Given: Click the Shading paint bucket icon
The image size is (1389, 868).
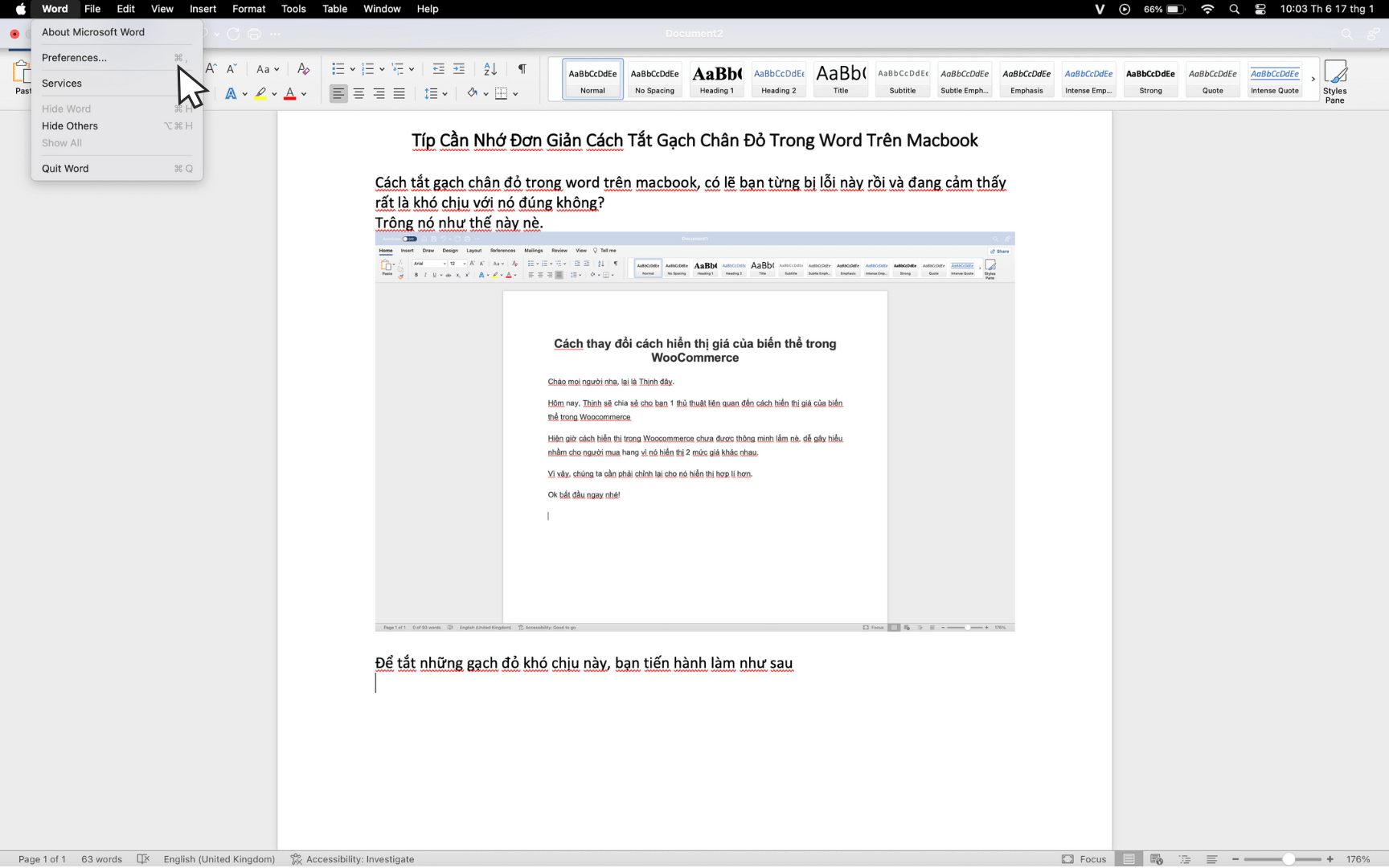Looking at the screenshot, I should pos(473,94).
